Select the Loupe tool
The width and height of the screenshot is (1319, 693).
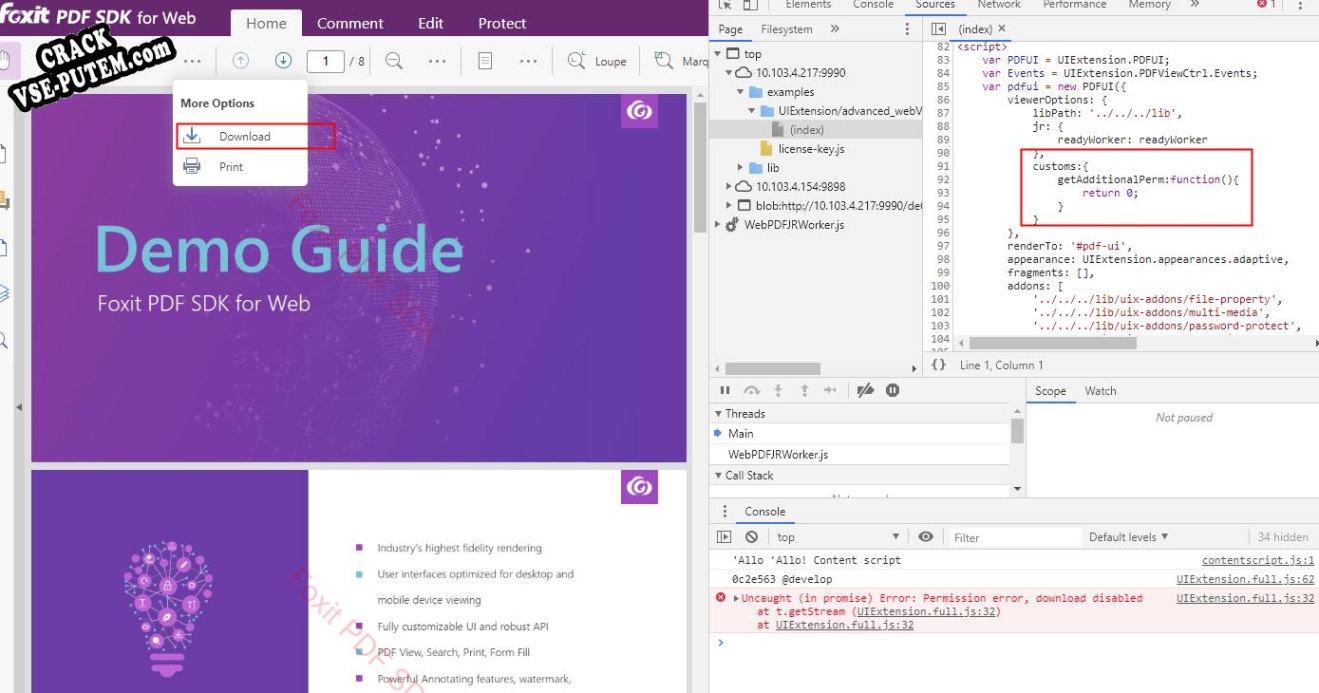click(597, 61)
